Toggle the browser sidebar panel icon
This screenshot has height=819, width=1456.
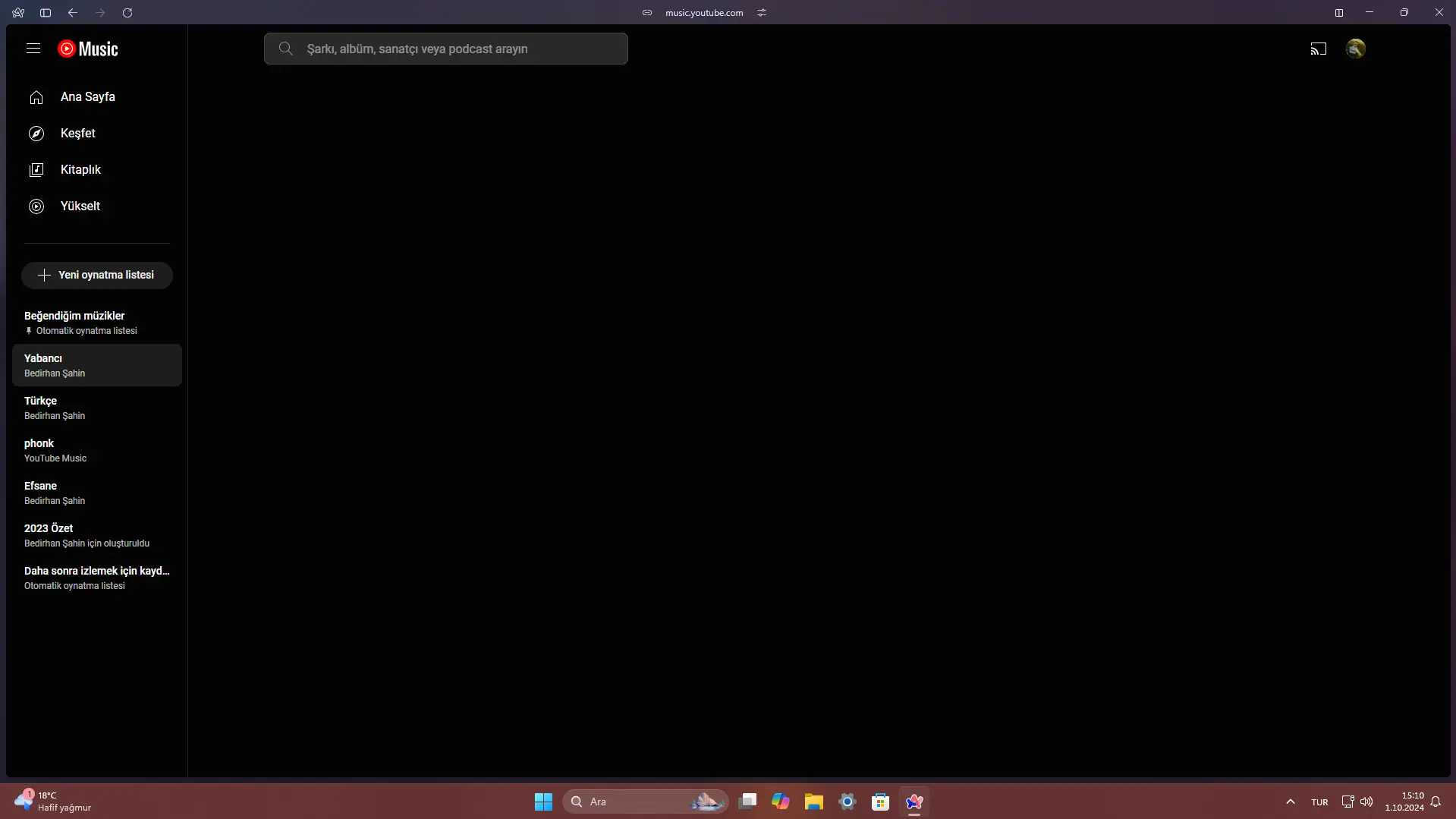46,12
